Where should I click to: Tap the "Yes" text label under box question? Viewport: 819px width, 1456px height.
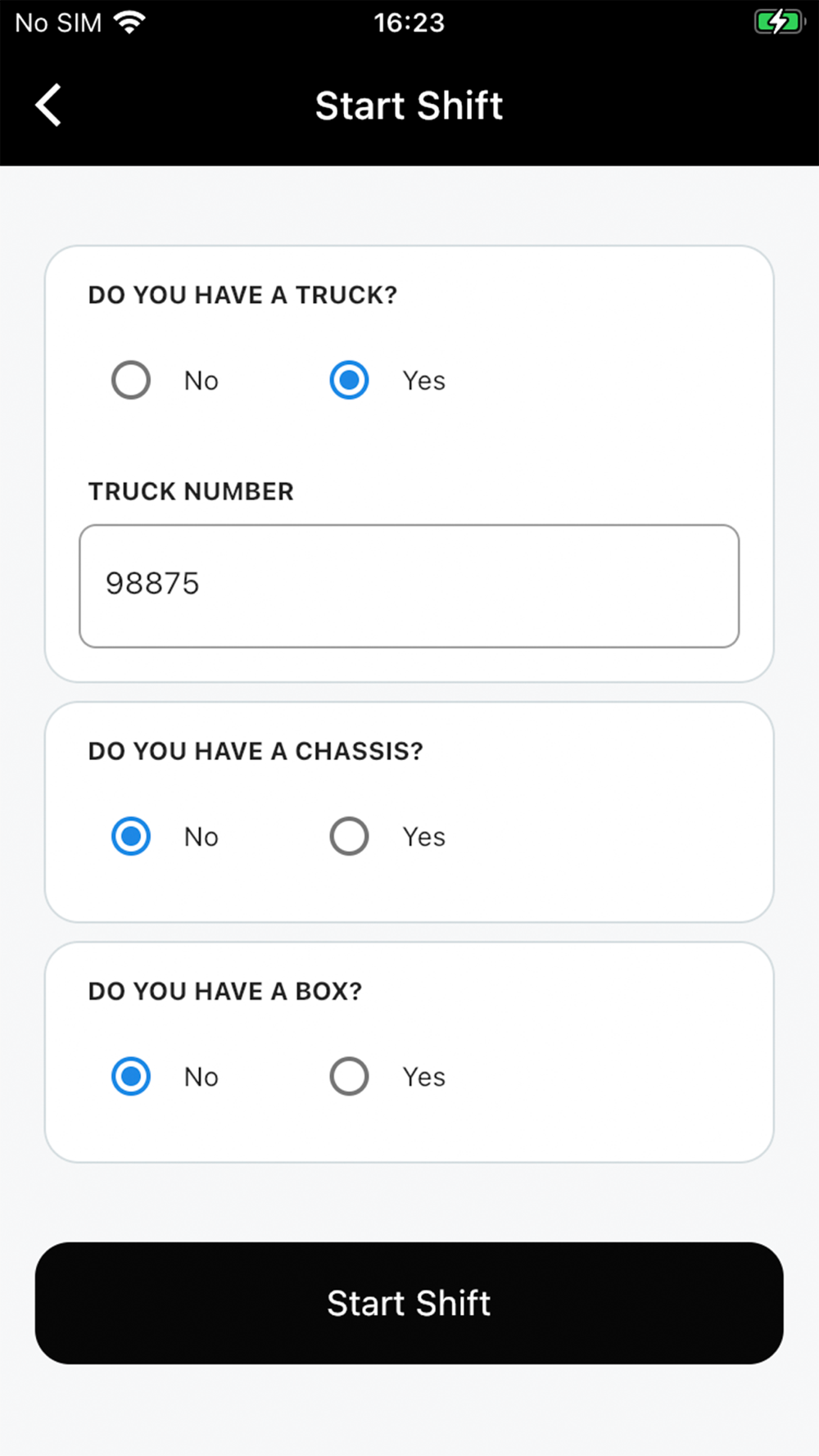coord(423,1077)
